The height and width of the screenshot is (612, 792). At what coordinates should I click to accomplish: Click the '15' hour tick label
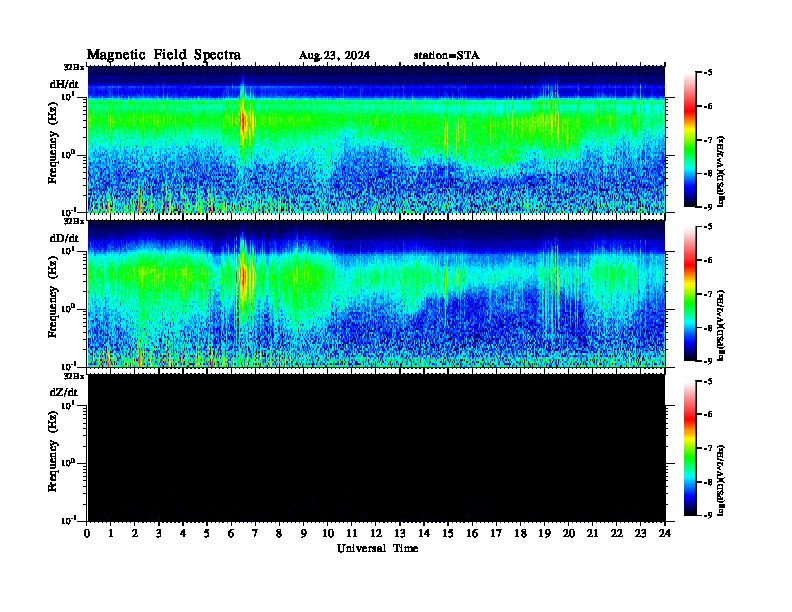449,533
